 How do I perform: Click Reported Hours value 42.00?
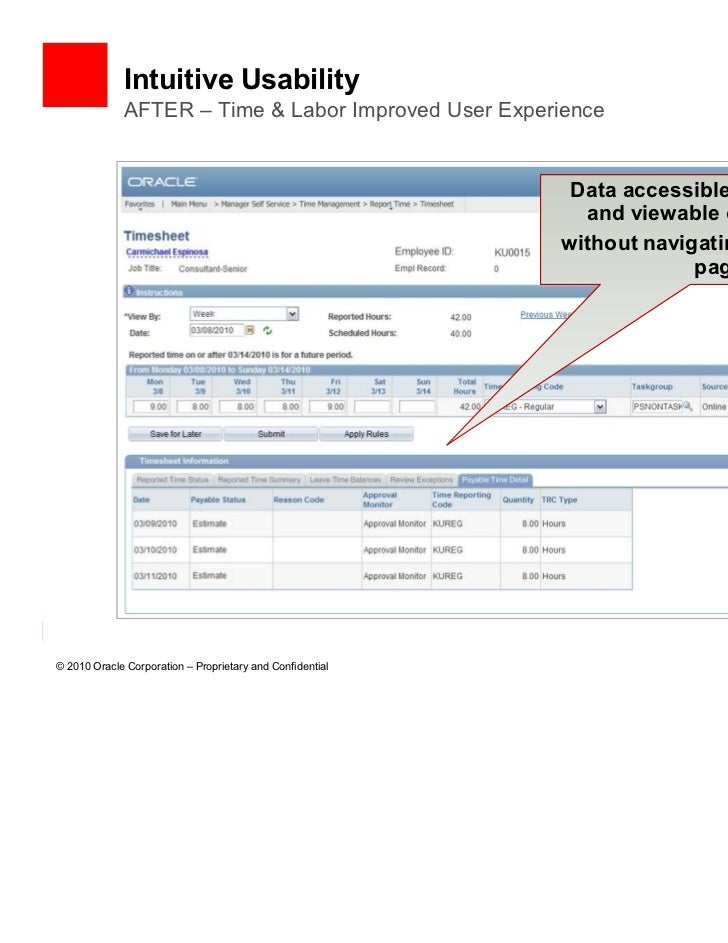pyautogui.click(x=461, y=318)
